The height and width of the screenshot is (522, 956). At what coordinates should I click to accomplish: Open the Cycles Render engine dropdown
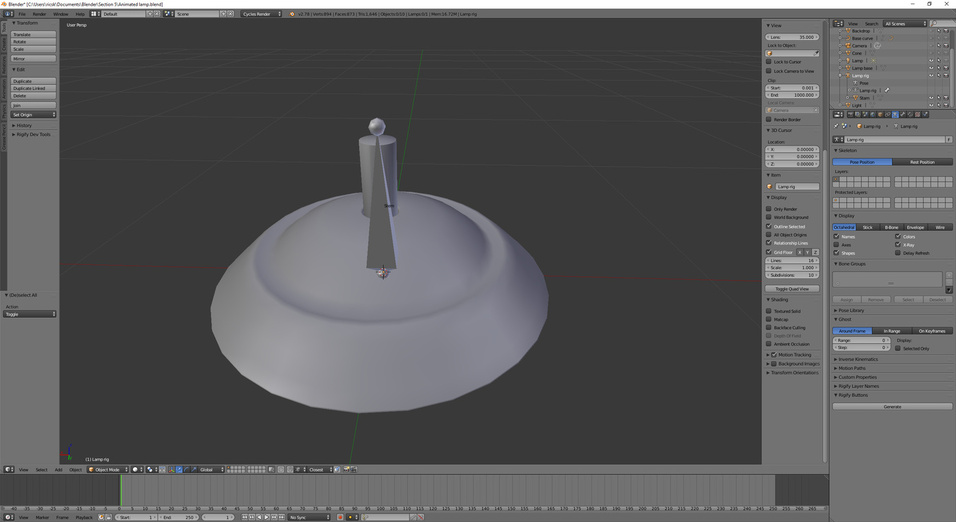point(262,14)
